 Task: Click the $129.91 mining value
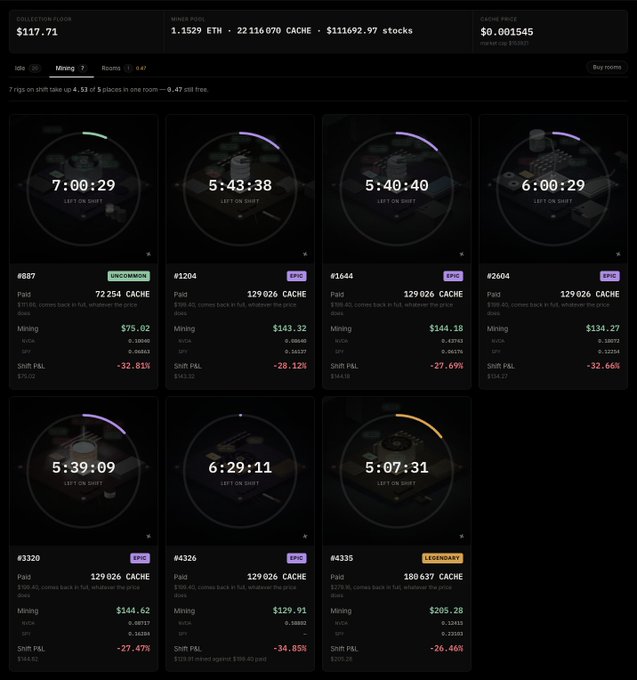point(290,611)
